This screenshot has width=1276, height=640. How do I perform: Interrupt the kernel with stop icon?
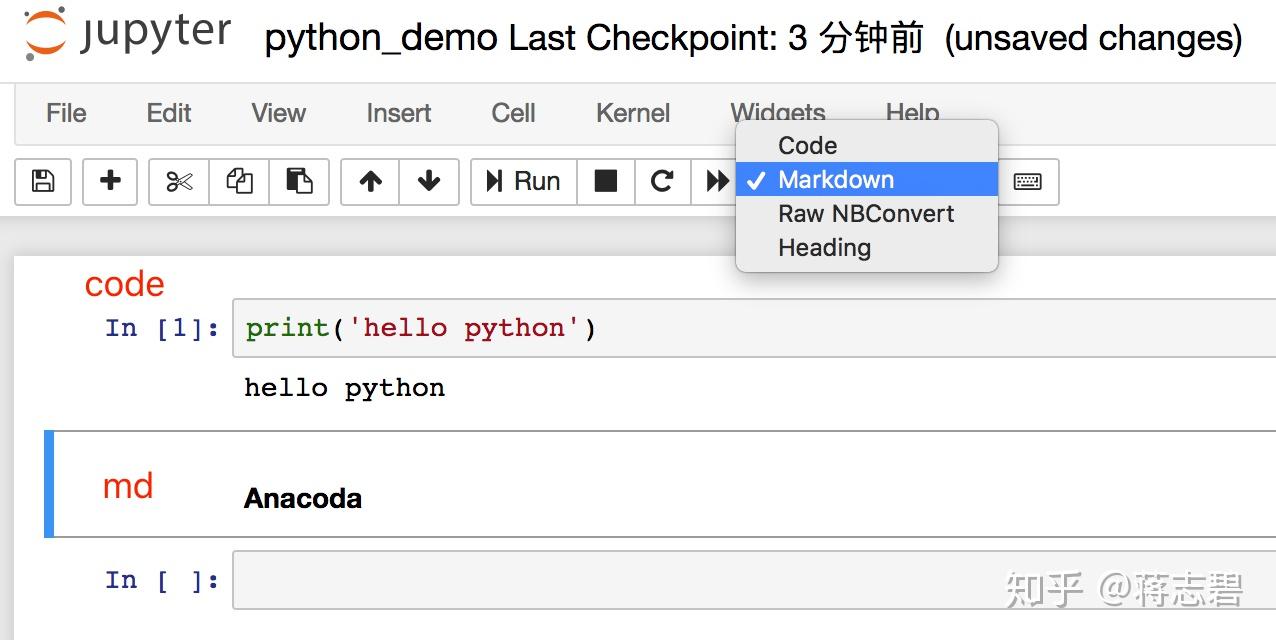coord(605,181)
